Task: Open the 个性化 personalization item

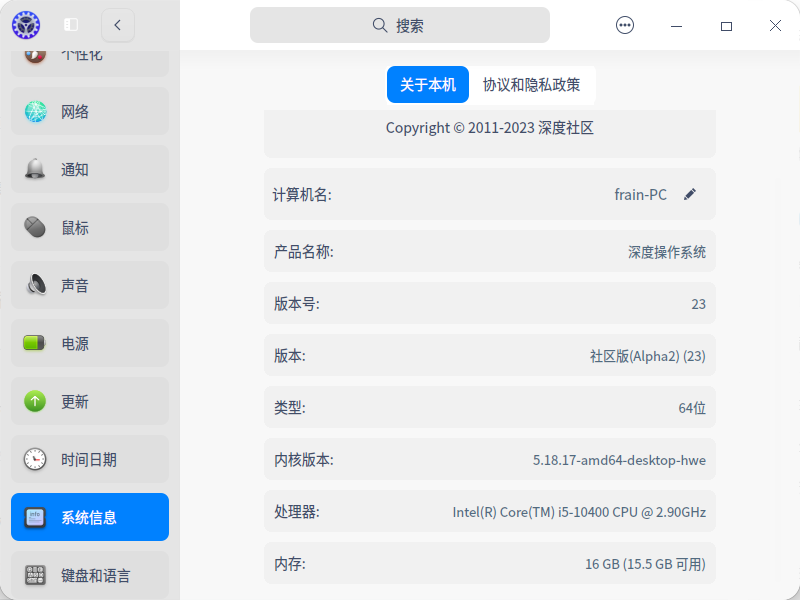Action: (90, 62)
